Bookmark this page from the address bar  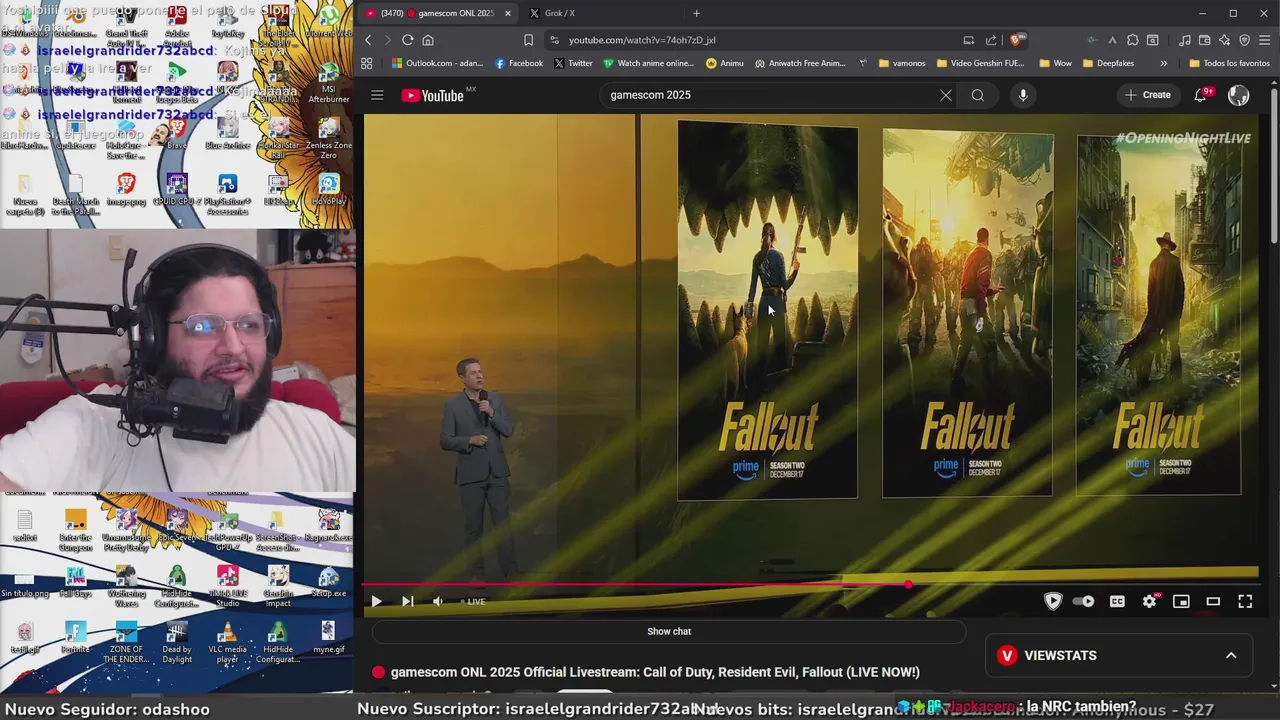pyautogui.click(x=528, y=40)
